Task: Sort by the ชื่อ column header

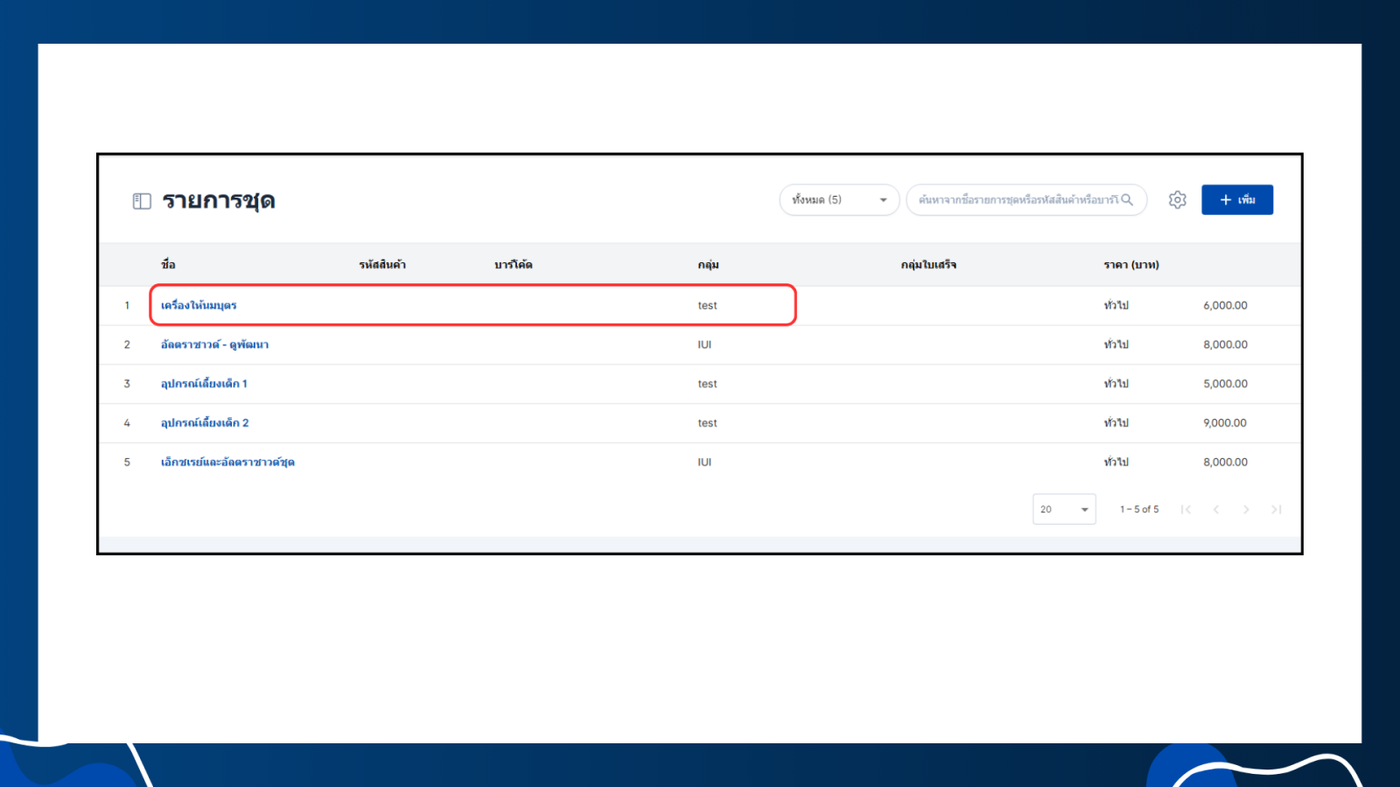Action: click(168, 265)
